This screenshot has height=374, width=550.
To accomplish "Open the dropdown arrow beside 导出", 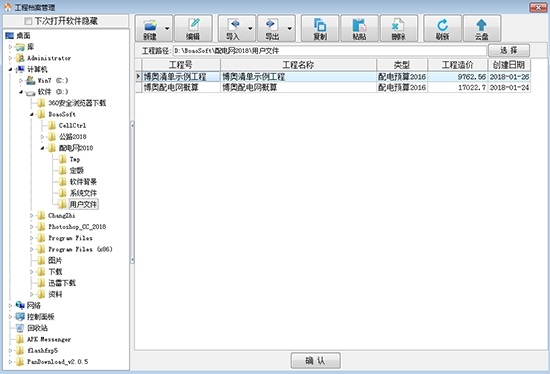I will (x=290, y=28).
